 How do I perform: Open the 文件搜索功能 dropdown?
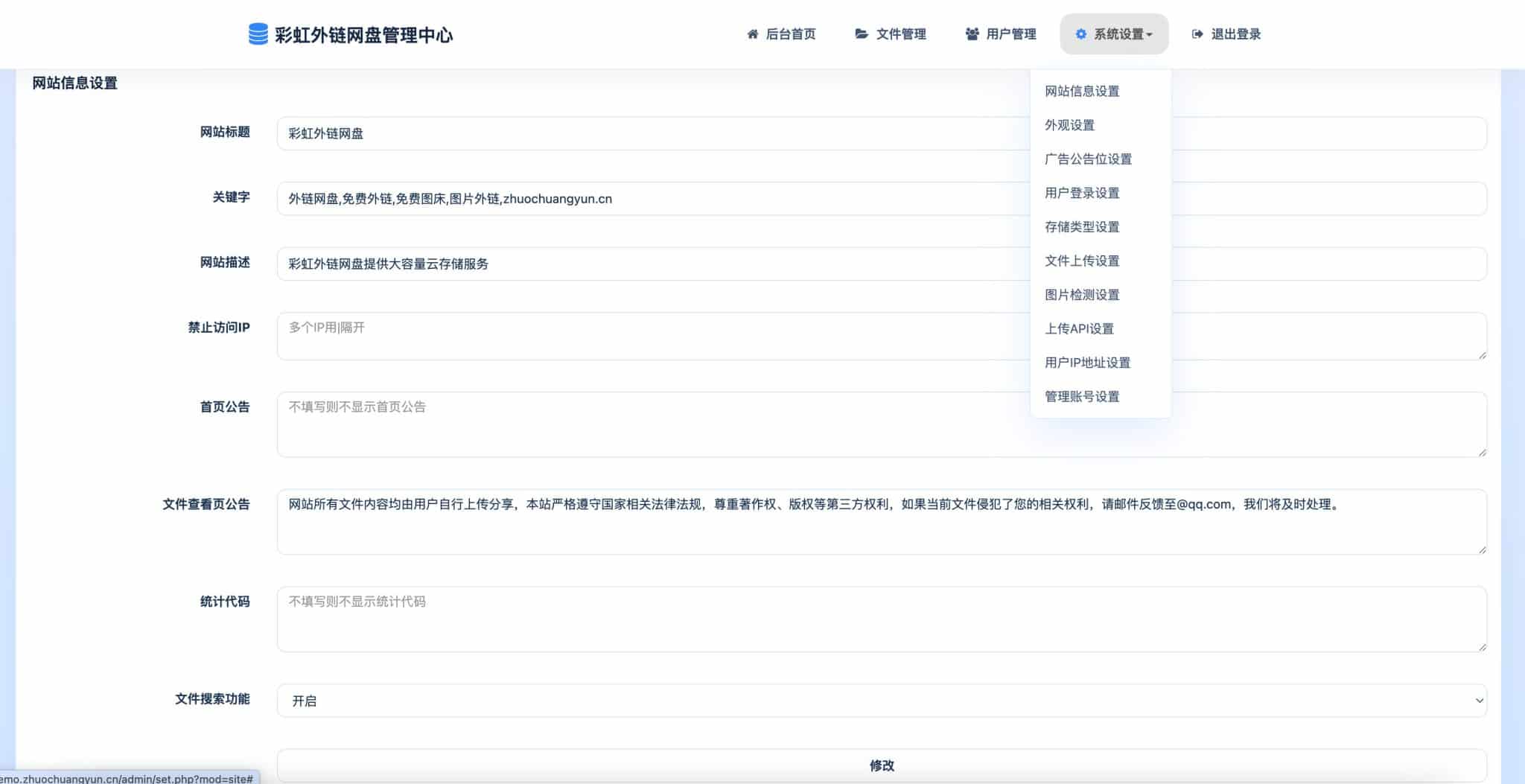(882, 701)
